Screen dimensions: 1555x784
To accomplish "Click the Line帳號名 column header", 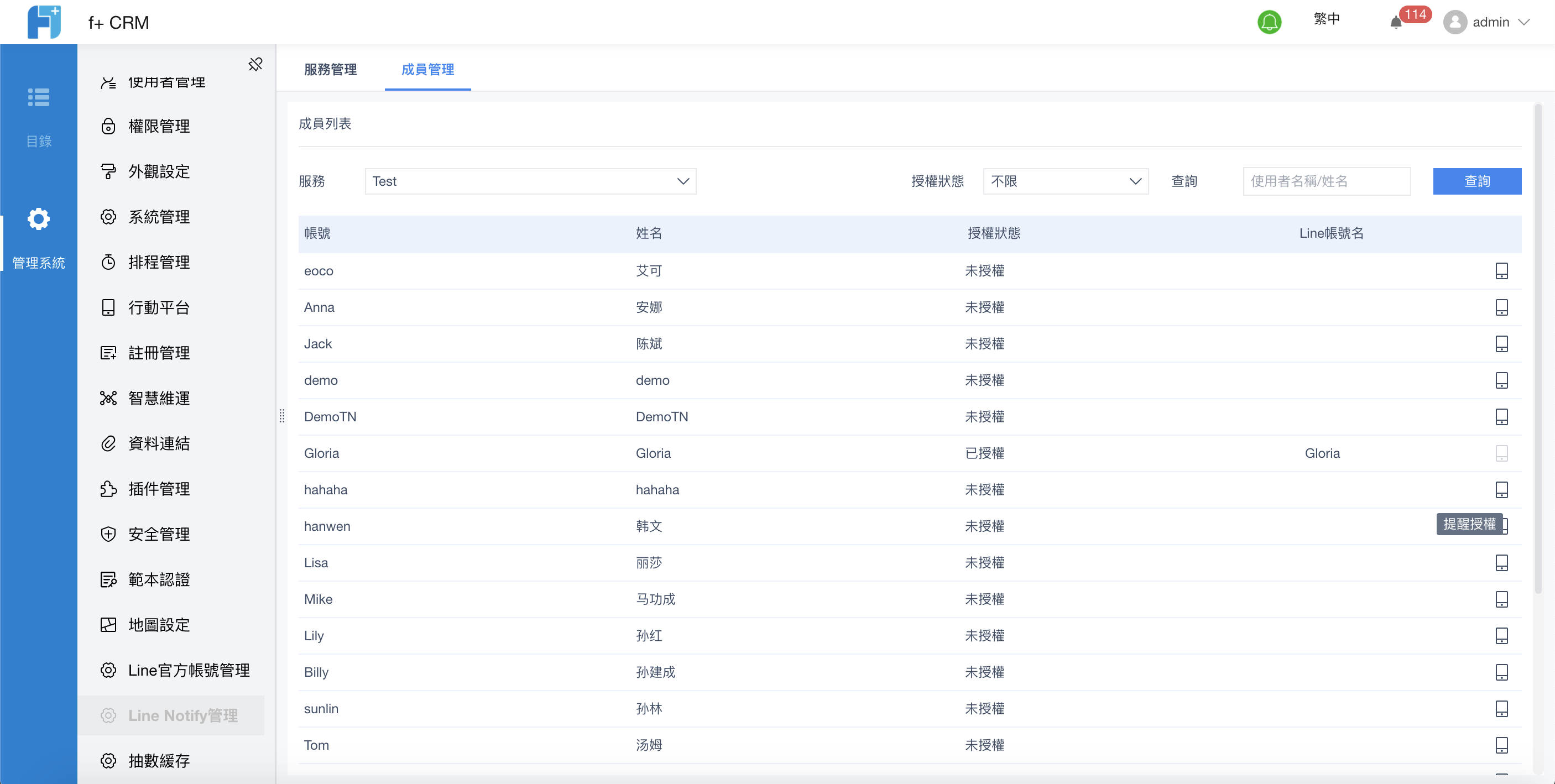I will coord(1331,233).
